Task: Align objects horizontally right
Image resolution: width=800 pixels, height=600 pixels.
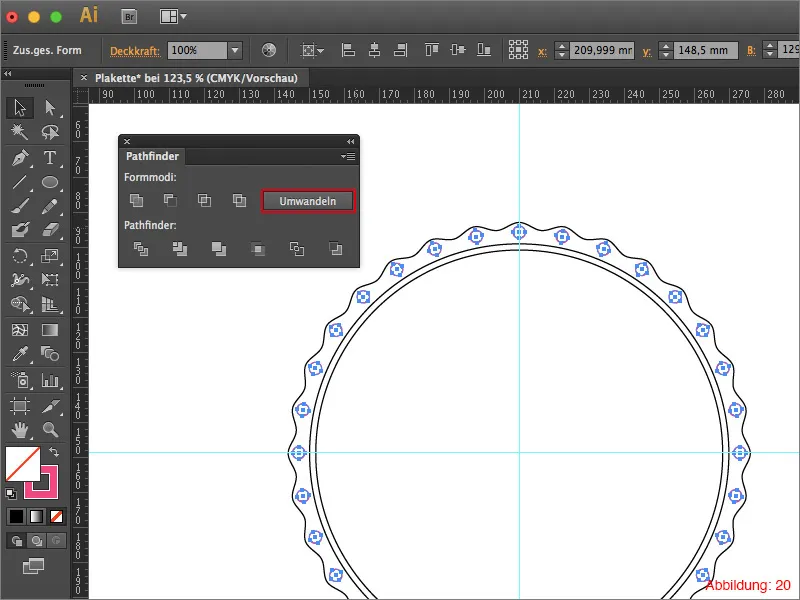Action: tap(401, 50)
